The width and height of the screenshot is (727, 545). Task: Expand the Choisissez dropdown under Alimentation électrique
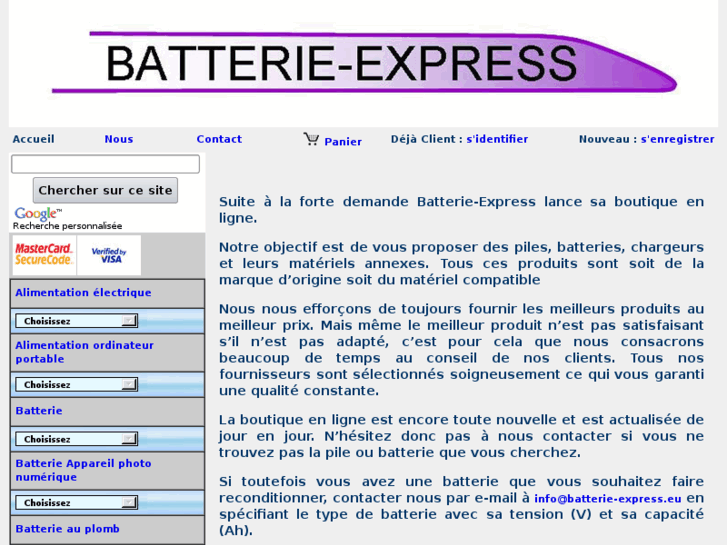tap(77, 321)
